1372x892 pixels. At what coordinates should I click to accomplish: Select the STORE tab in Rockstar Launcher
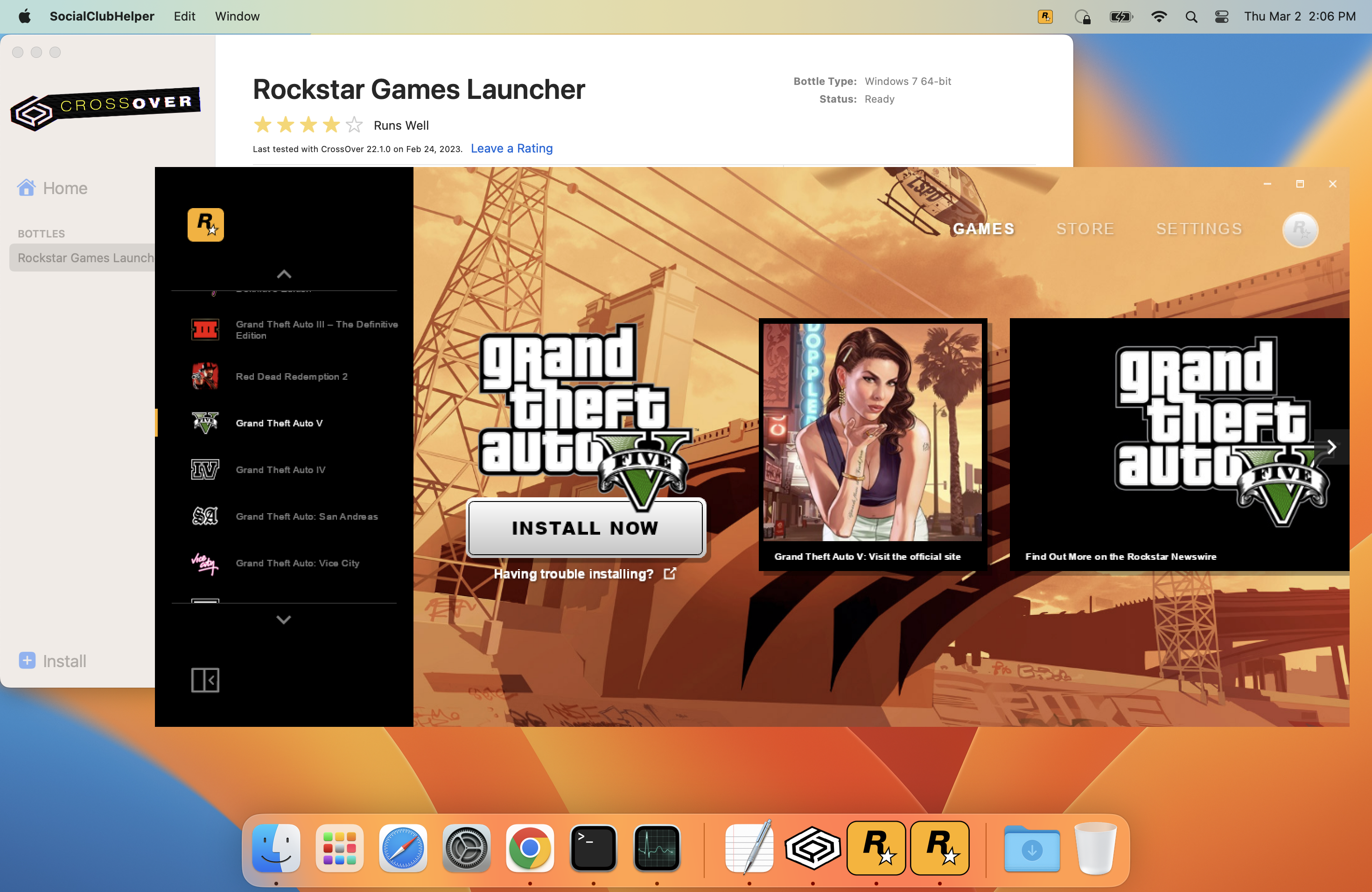pos(1085,229)
